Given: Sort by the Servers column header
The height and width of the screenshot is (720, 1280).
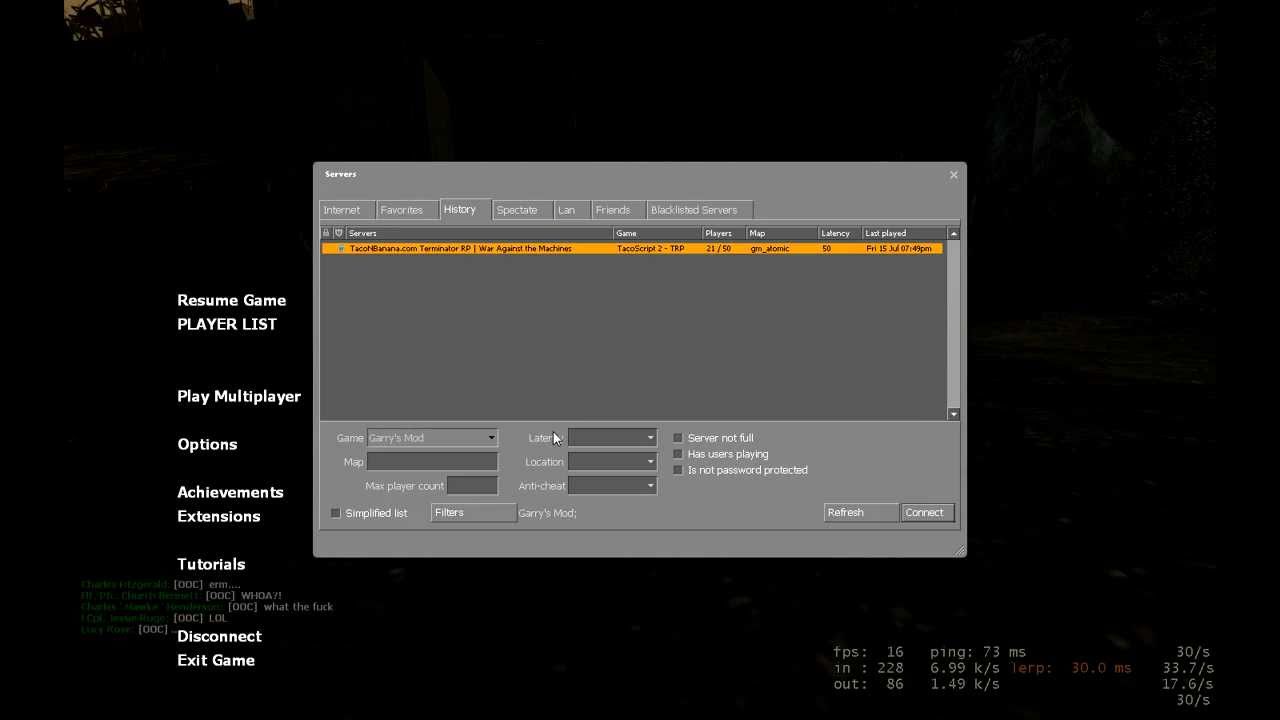Looking at the screenshot, I should point(480,233).
